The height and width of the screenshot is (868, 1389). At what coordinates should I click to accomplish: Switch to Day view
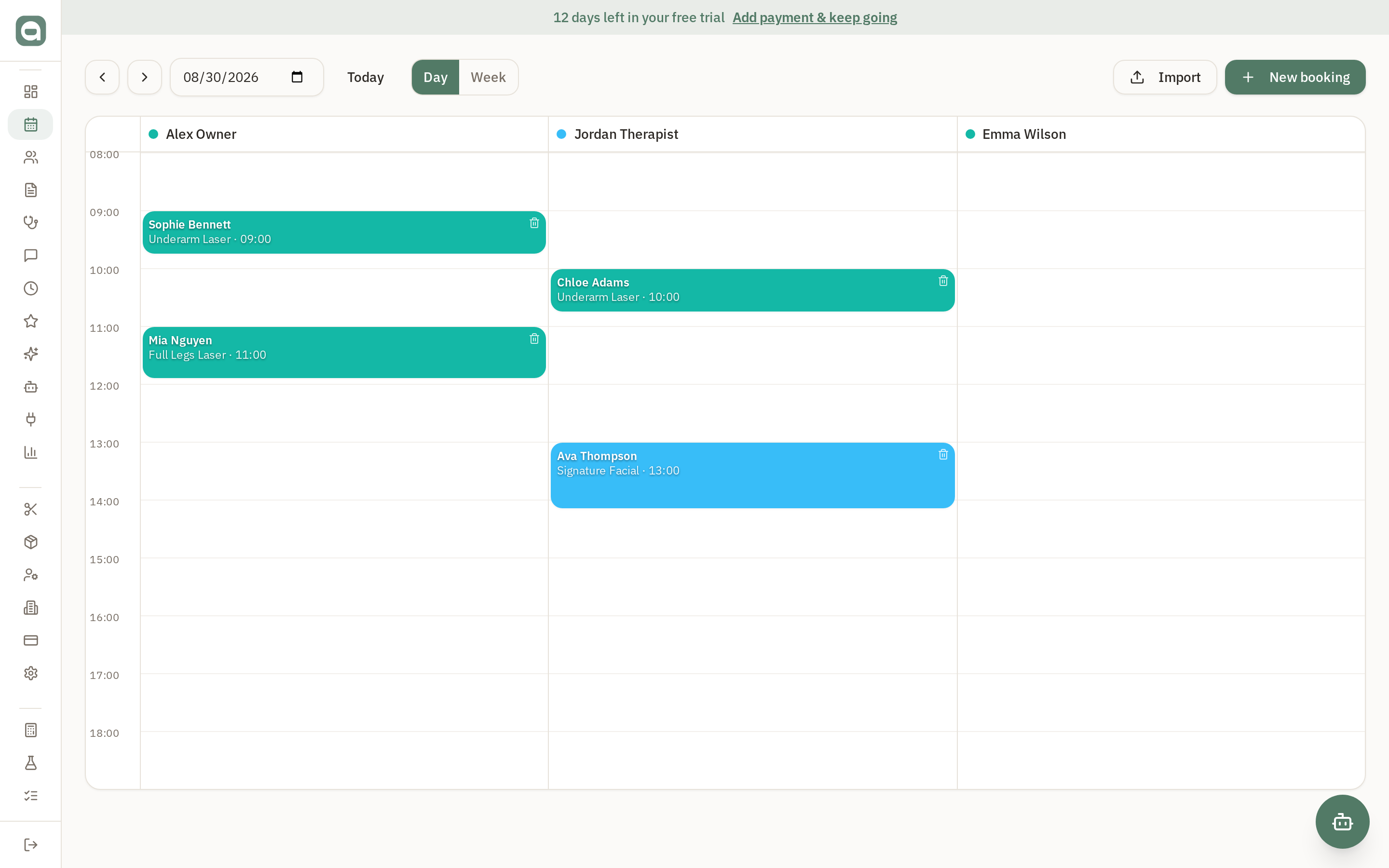click(x=436, y=78)
